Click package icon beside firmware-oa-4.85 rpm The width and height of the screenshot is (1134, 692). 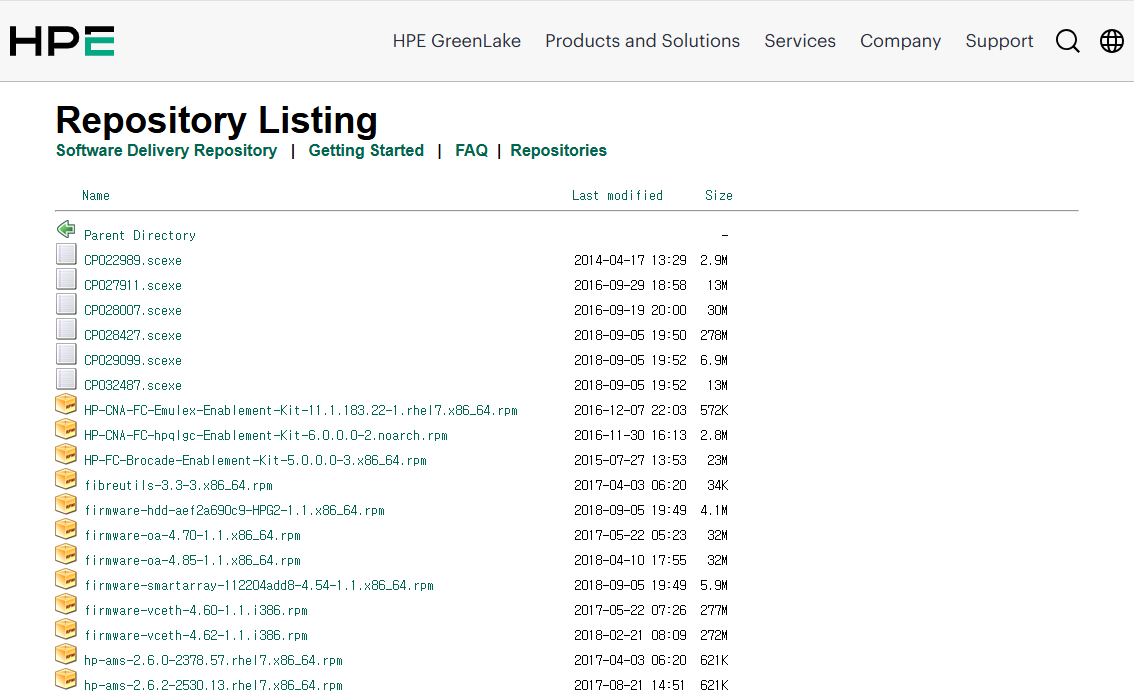[66, 555]
